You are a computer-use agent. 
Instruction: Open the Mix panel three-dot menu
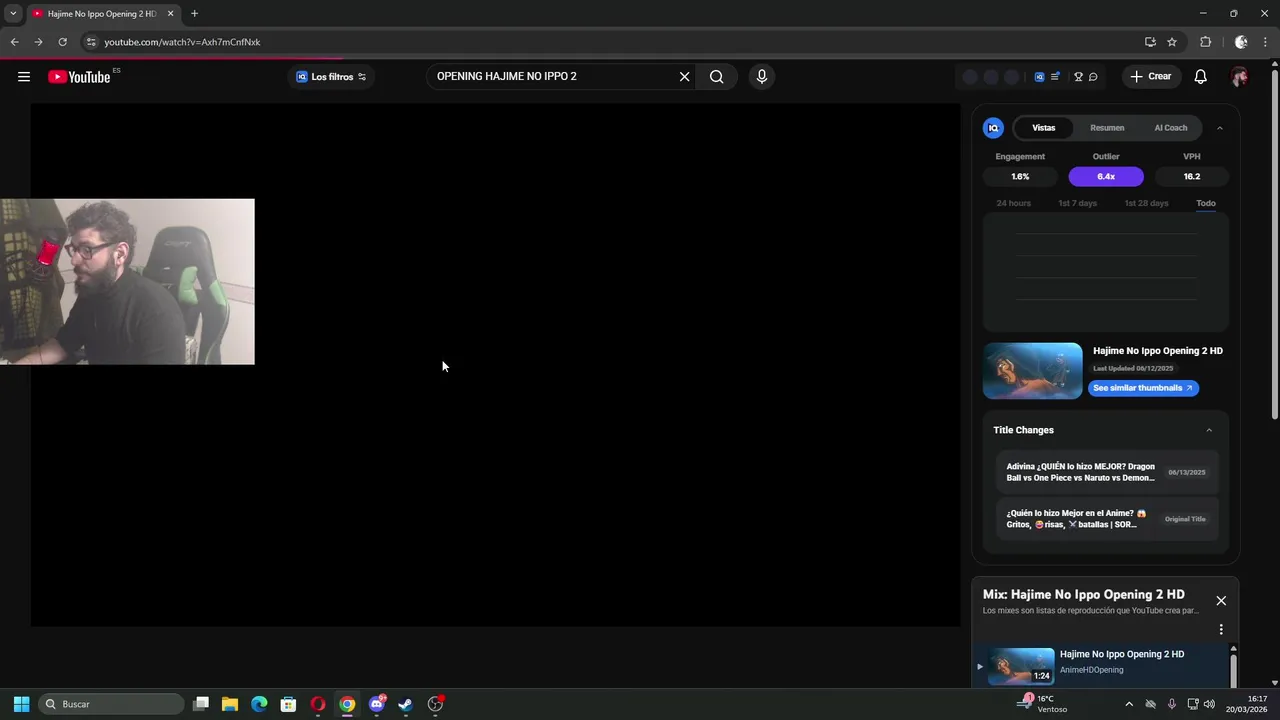point(1221,630)
